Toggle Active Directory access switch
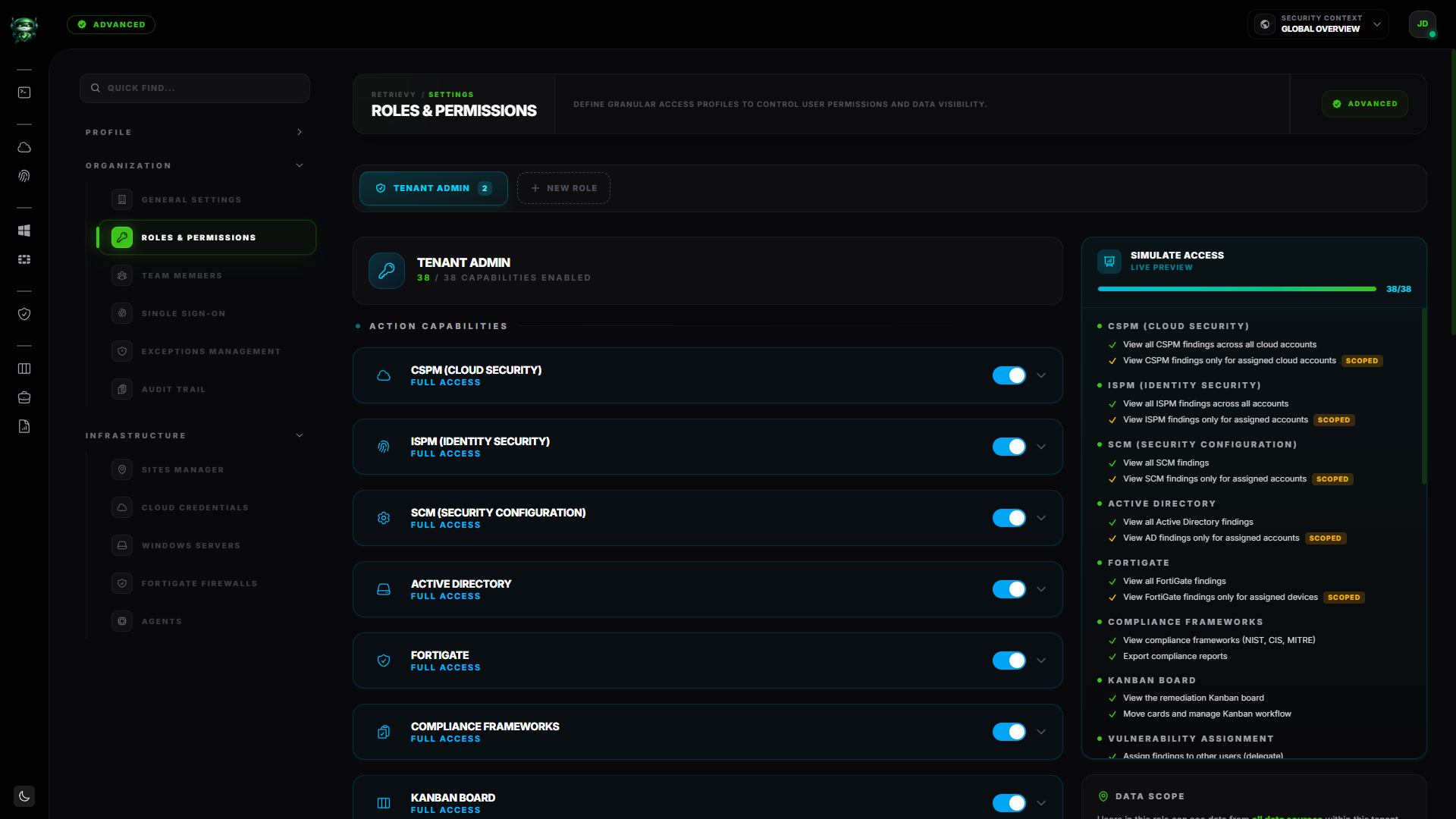Screen dimensions: 1456x819 tap(1009, 589)
